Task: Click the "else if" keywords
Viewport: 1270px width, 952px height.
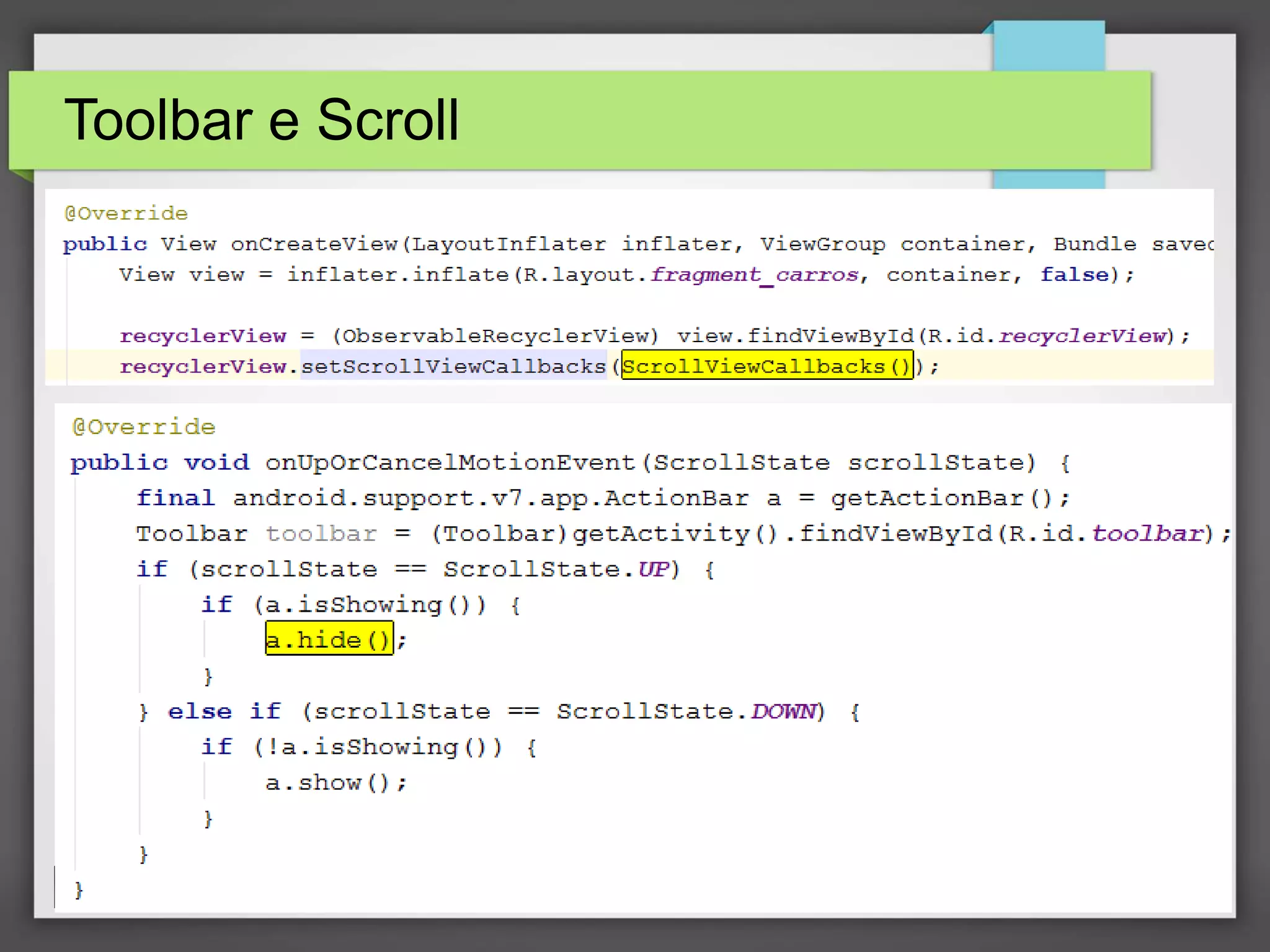Action: 224,712
